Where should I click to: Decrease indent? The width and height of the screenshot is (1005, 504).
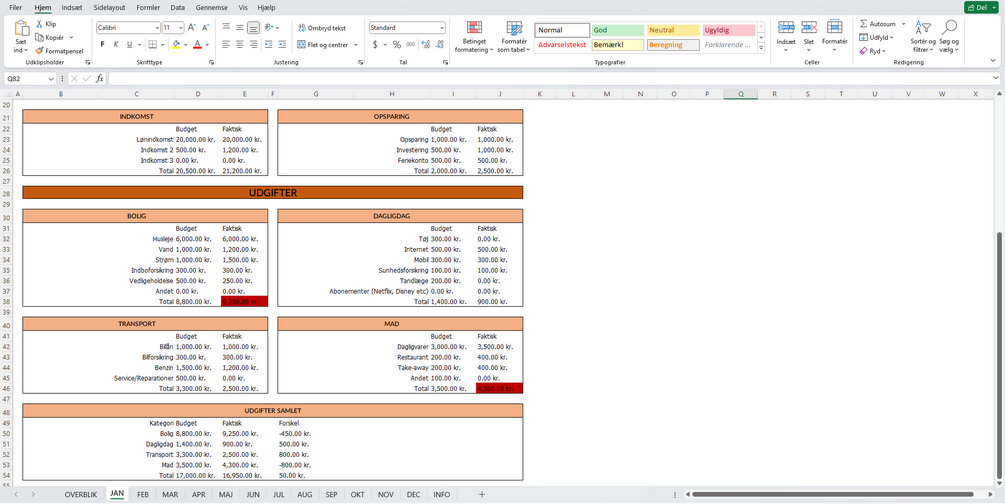pyautogui.click(x=269, y=44)
